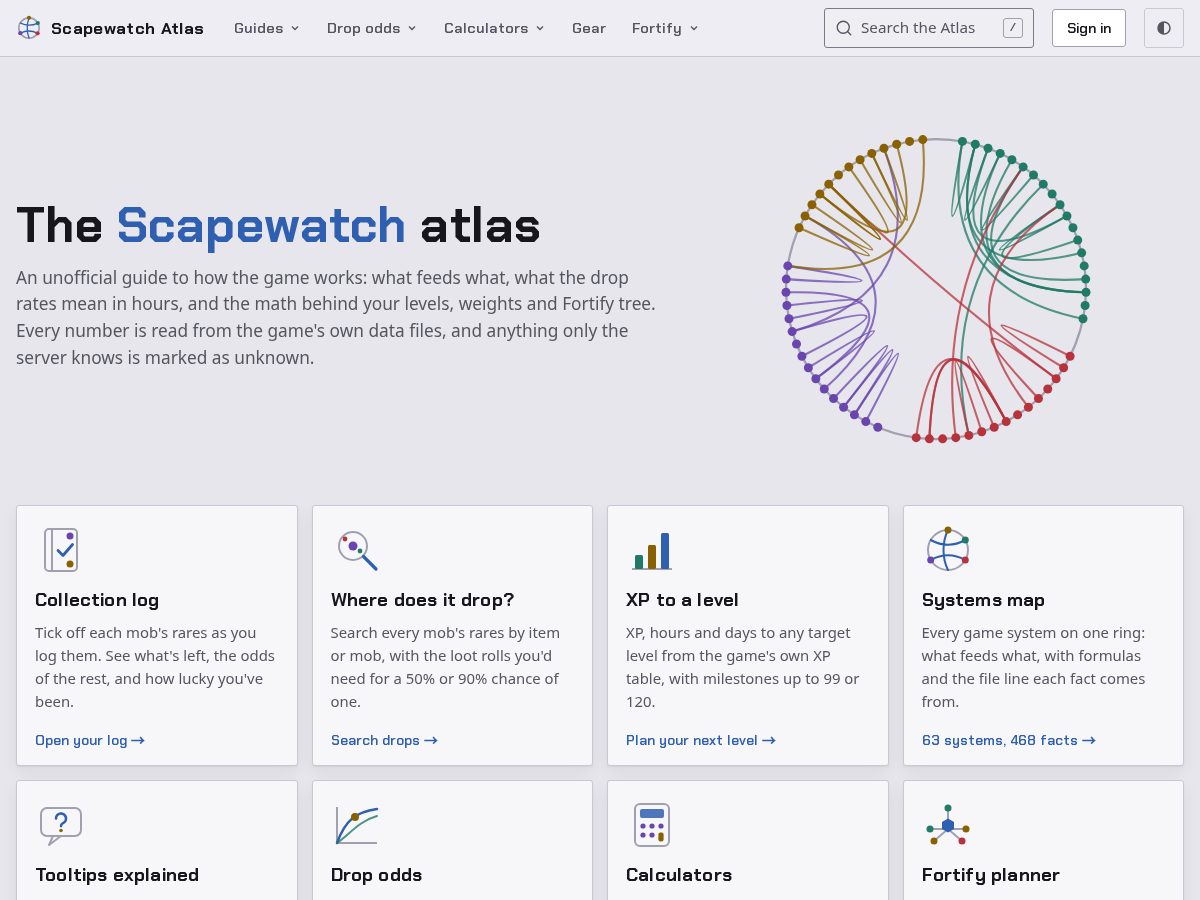The image size is (1200, 900).
Task: Open the Drop odds card heading
Action: click(376, 875)
